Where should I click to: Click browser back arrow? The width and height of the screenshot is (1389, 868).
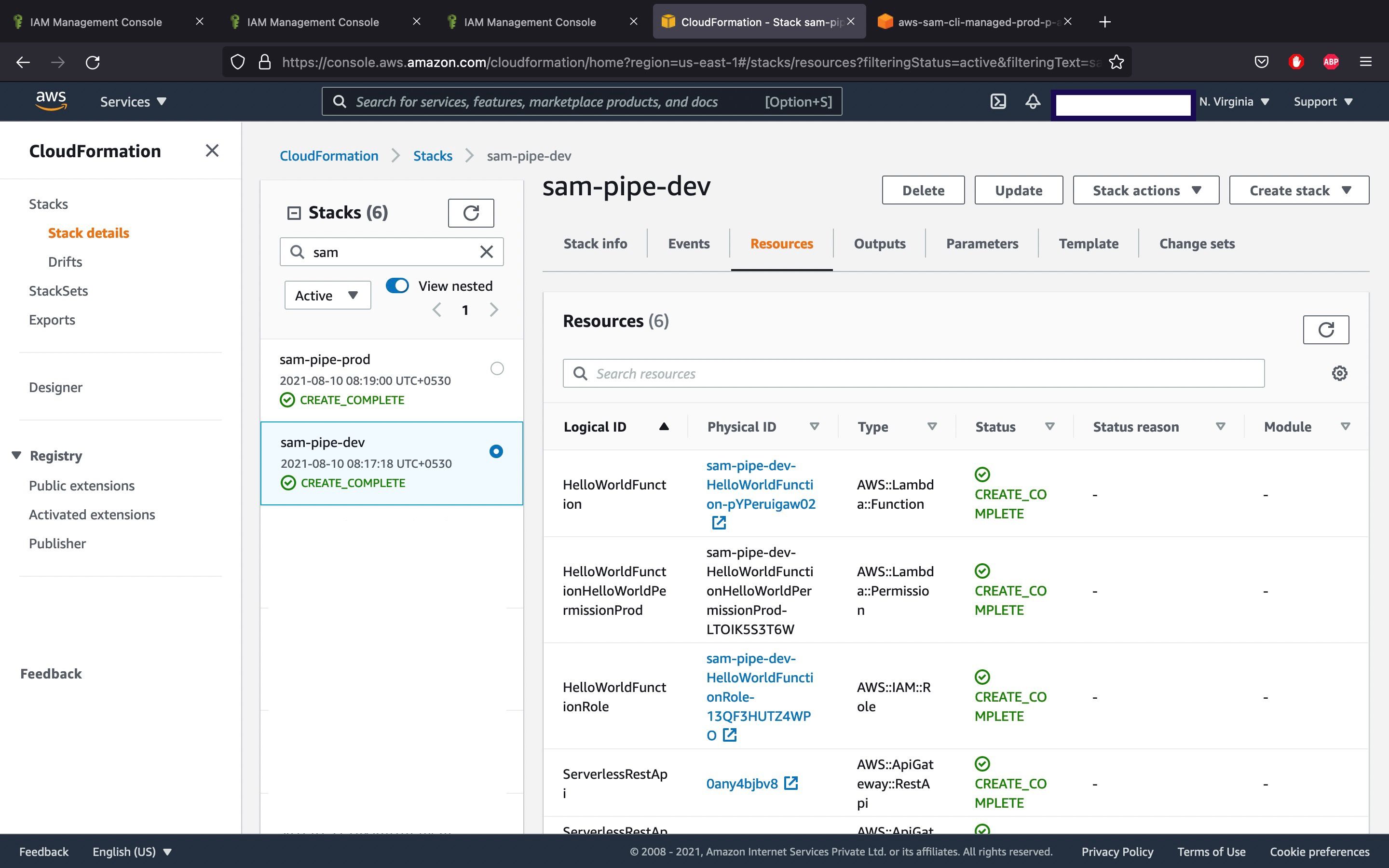click(23, 62)
